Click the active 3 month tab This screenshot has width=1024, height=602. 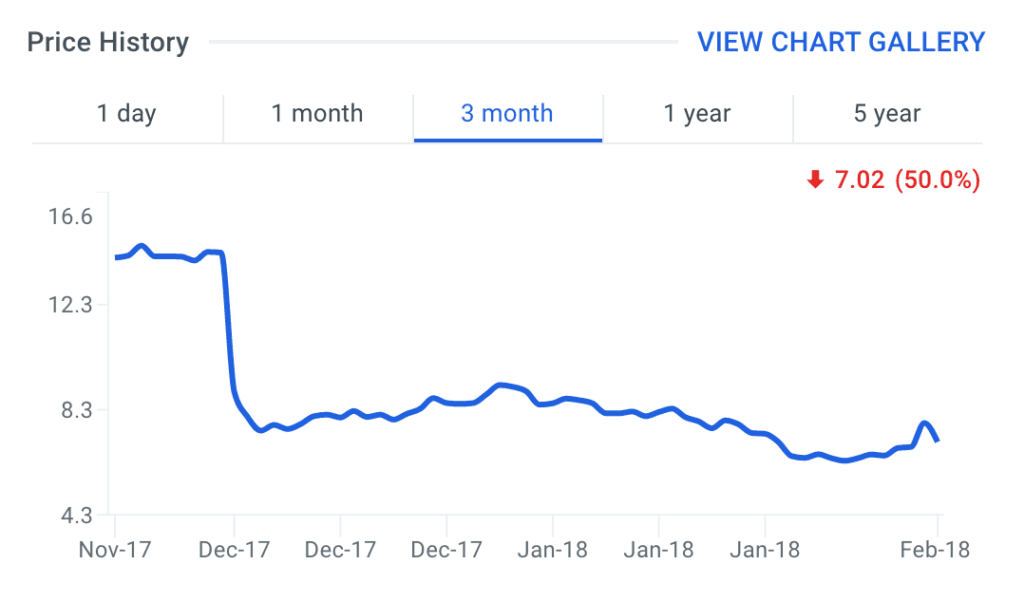pos(507,114)
